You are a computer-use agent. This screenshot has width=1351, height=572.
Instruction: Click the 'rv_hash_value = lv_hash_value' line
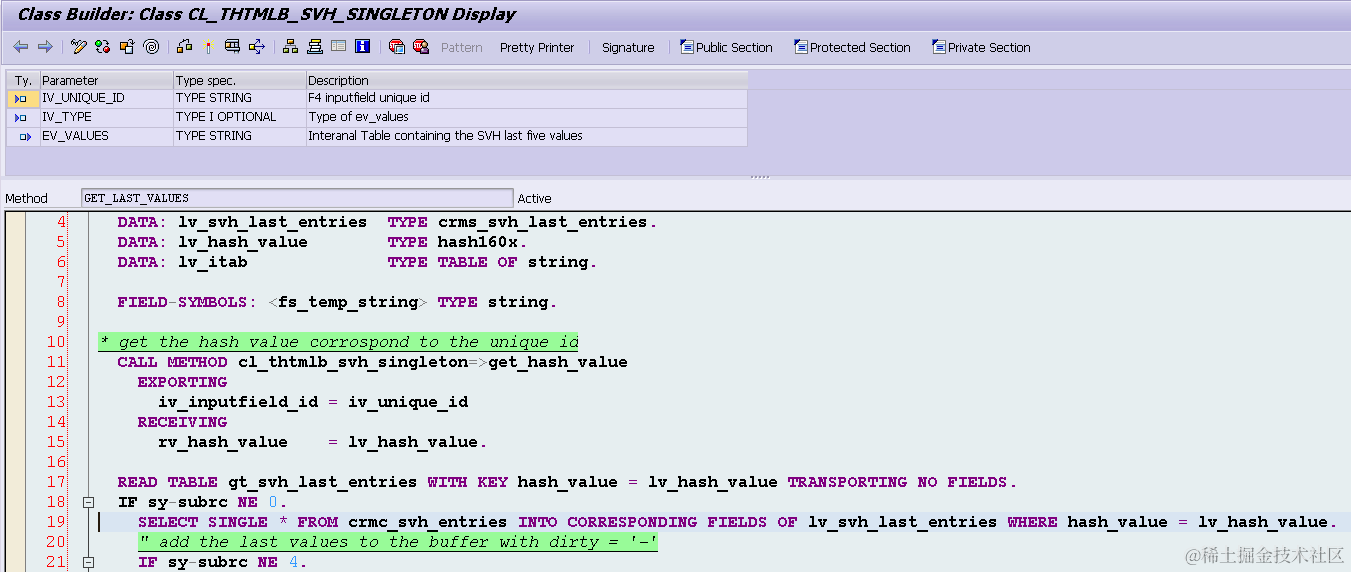(x=323, y=442)
